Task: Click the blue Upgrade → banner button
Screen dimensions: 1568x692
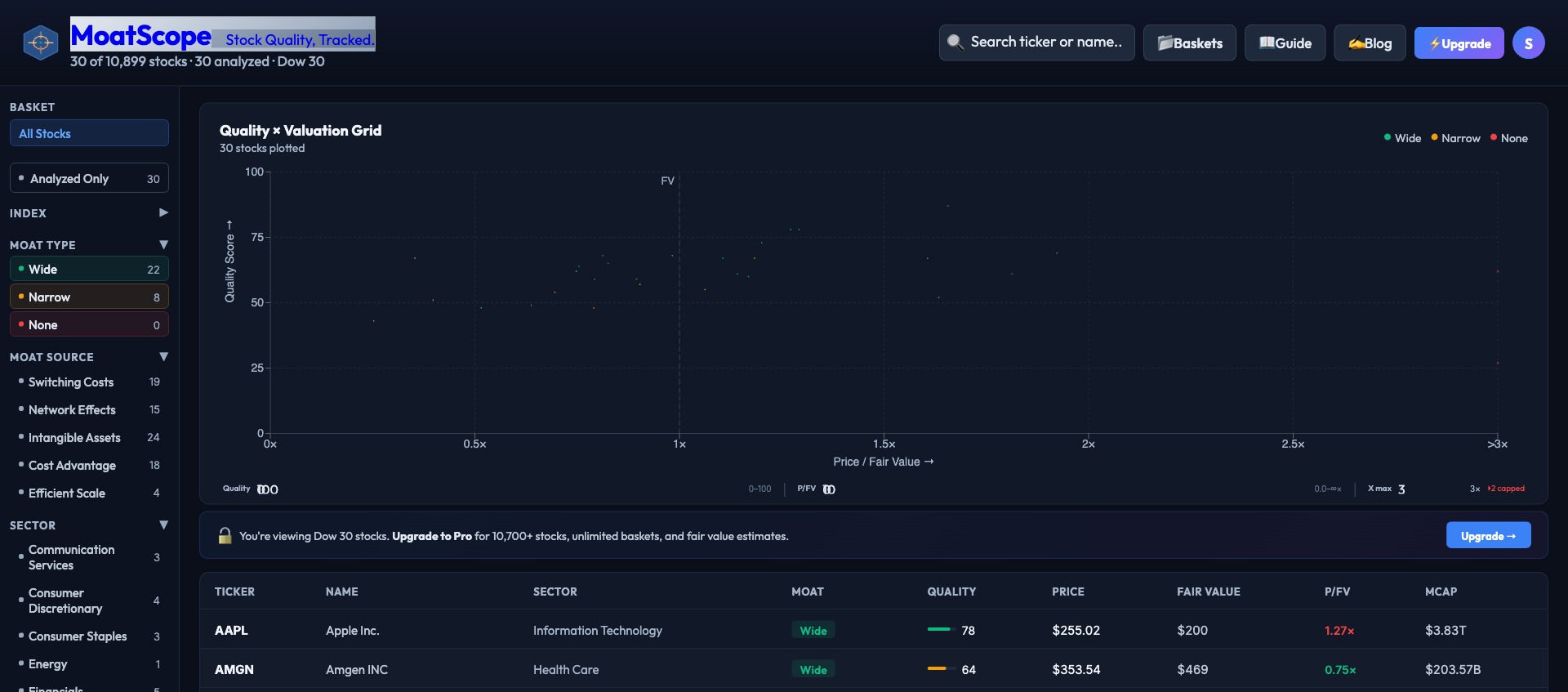Action: 1487,536
